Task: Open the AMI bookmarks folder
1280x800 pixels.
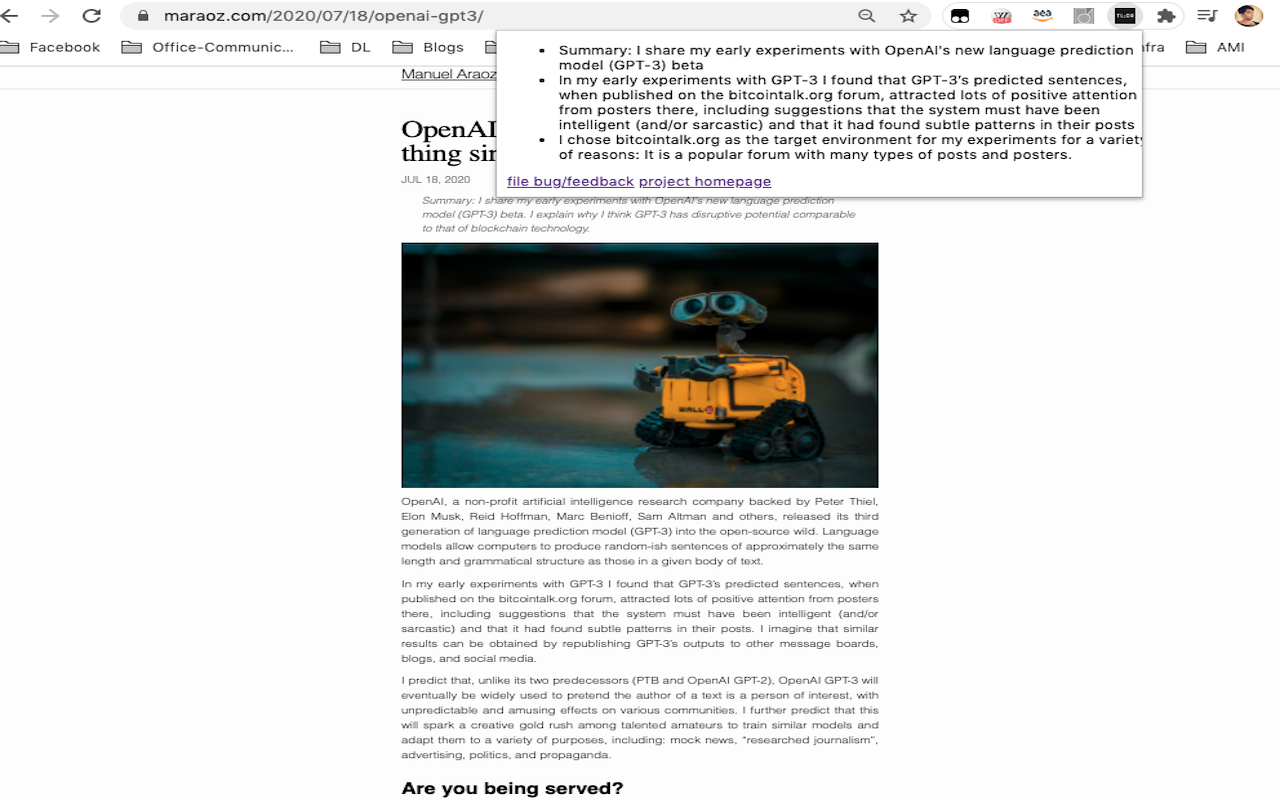Action: click(1215, 47)
